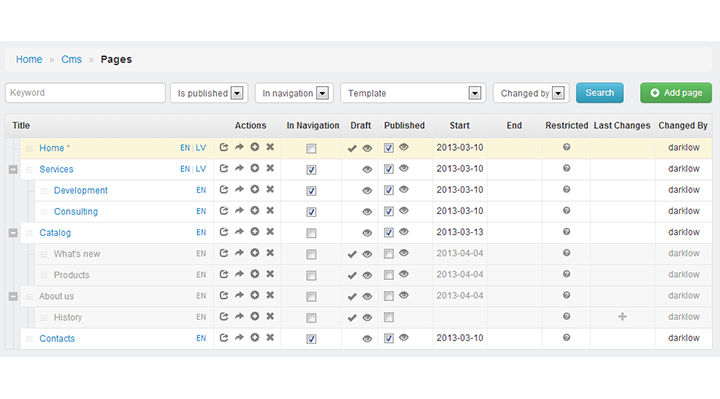
Task: Collapse the About us tree node
Action: click(x=13, y=296)
